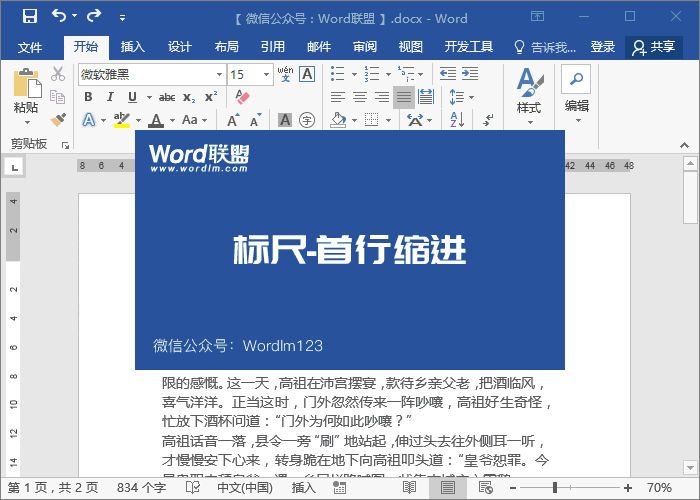The height and width of the screenshot is (500, 700).
Task: Redo the last action
Action: click(94, 16)
